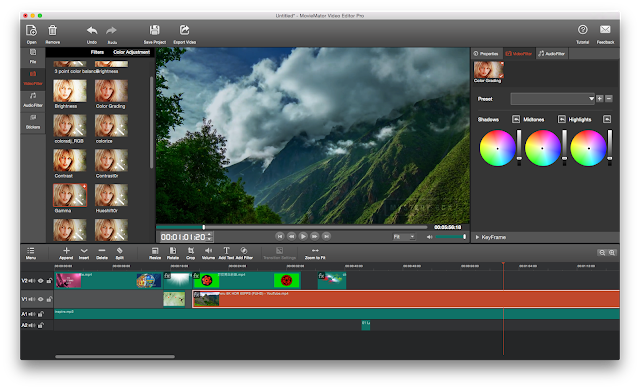Click the Highlights luminance slider
Image resolution: width=640 pixels, height=389 pixels.
click(610, 147)
